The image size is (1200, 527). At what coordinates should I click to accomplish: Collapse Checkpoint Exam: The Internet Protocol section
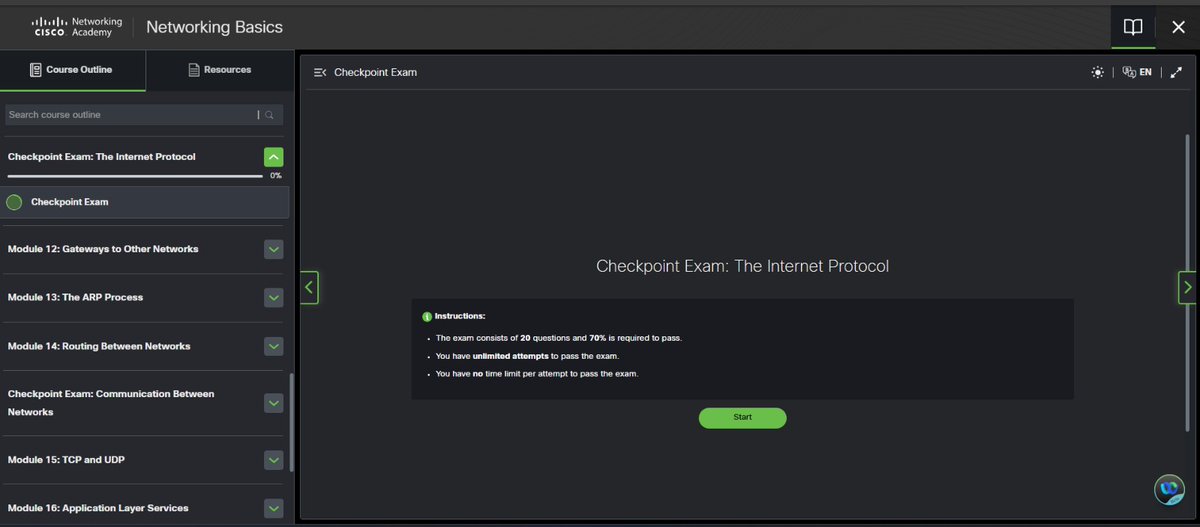click(x=274, y=157)
